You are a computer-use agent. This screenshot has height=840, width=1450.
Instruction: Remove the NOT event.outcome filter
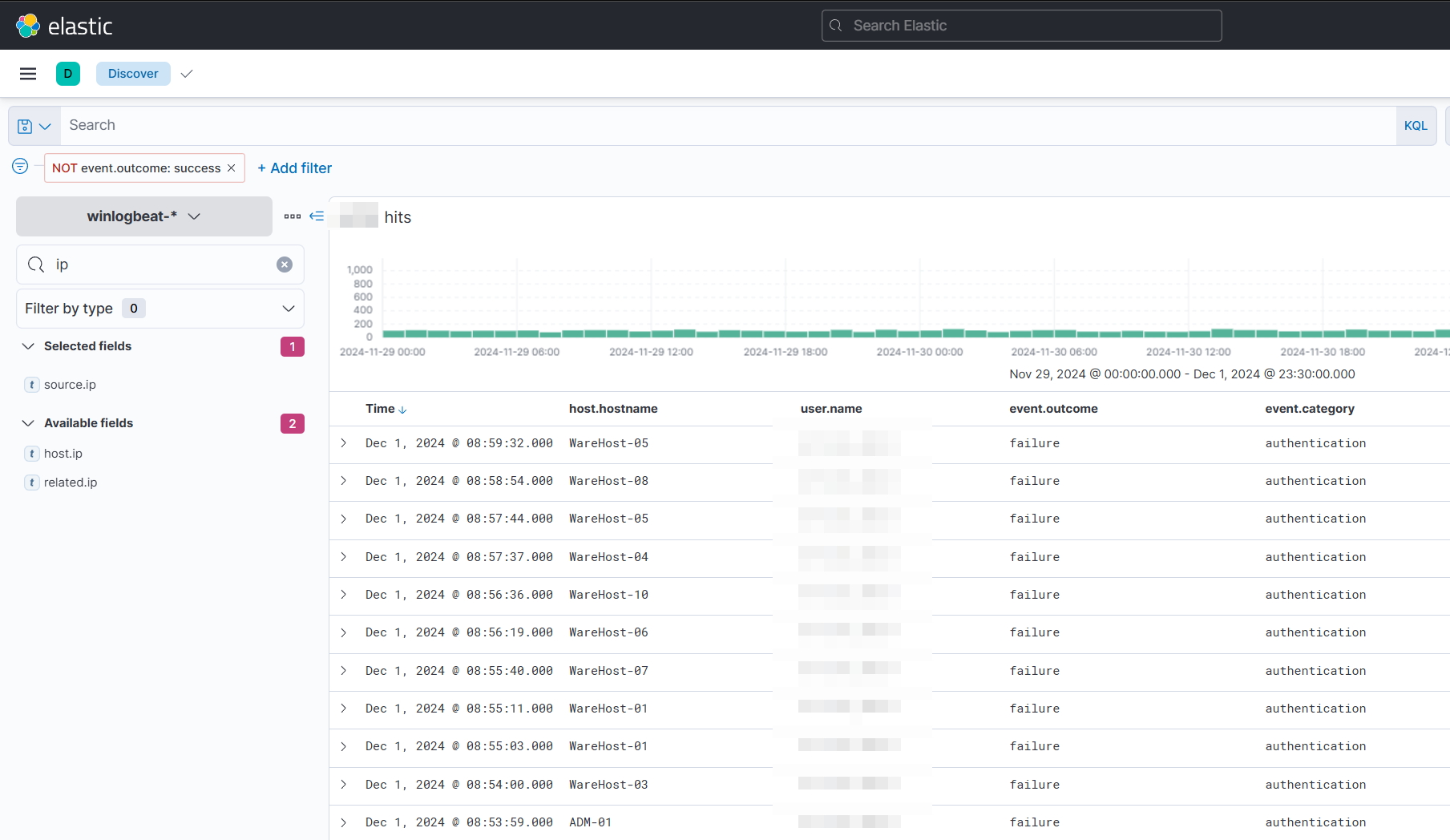(232, 168)
